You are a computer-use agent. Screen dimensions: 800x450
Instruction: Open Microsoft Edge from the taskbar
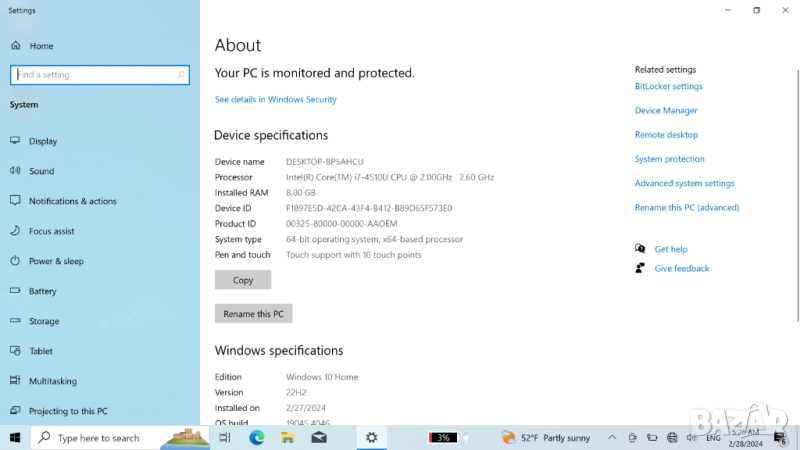pyautogui.click(x=256, y=438)
